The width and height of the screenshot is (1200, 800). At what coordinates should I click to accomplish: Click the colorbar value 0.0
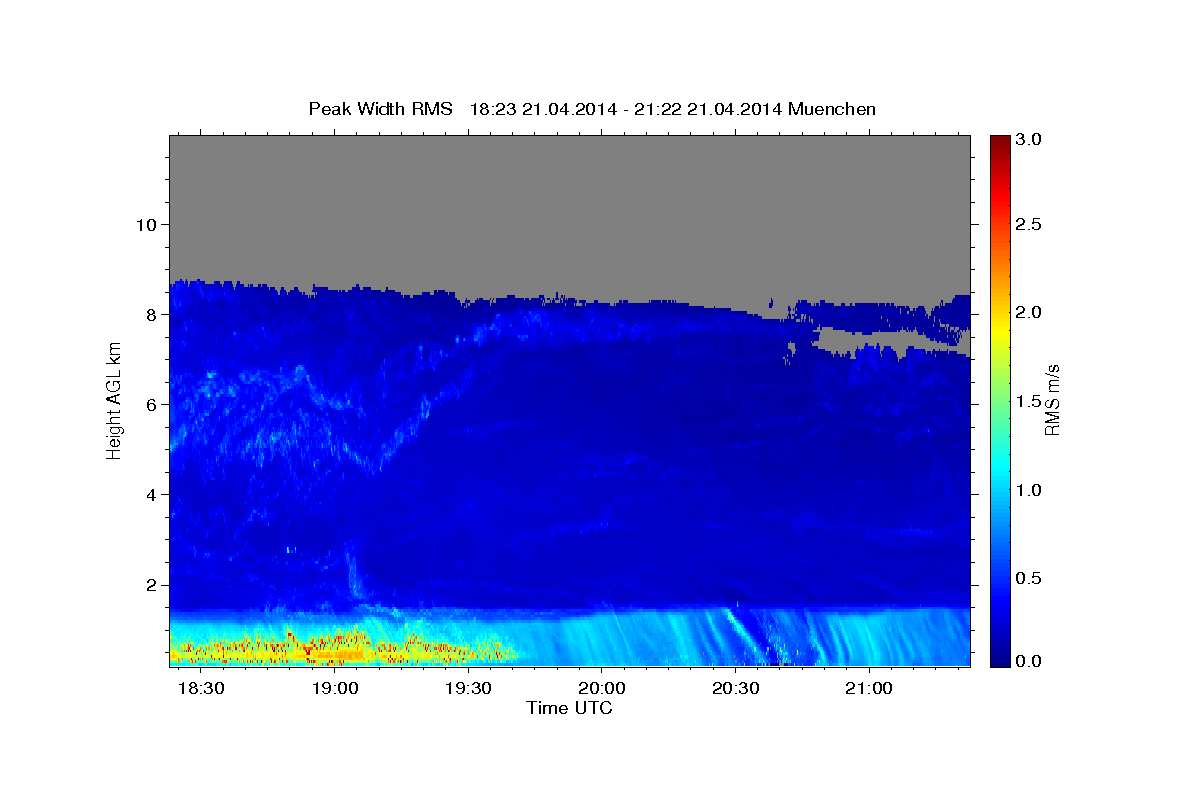click(1029, 662)
